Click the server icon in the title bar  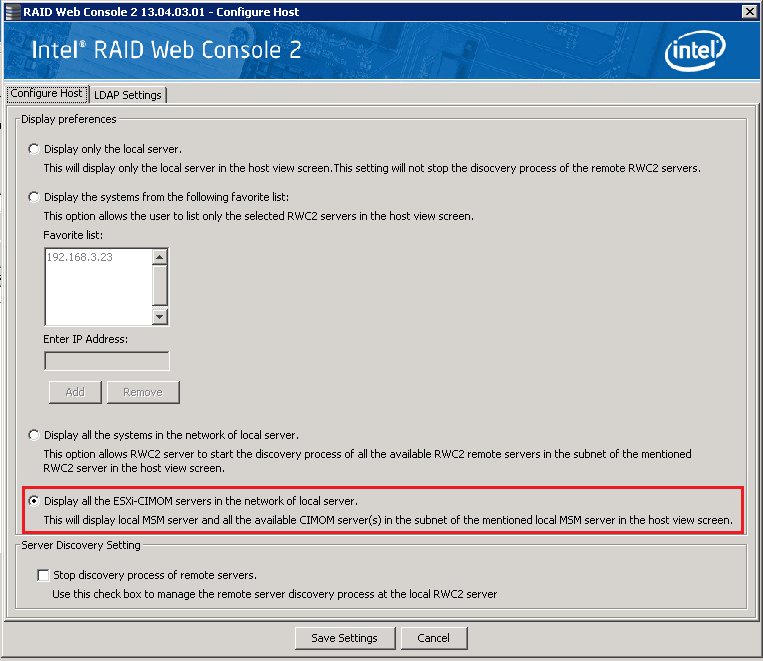pyautogui.click(x=13, y=12)
